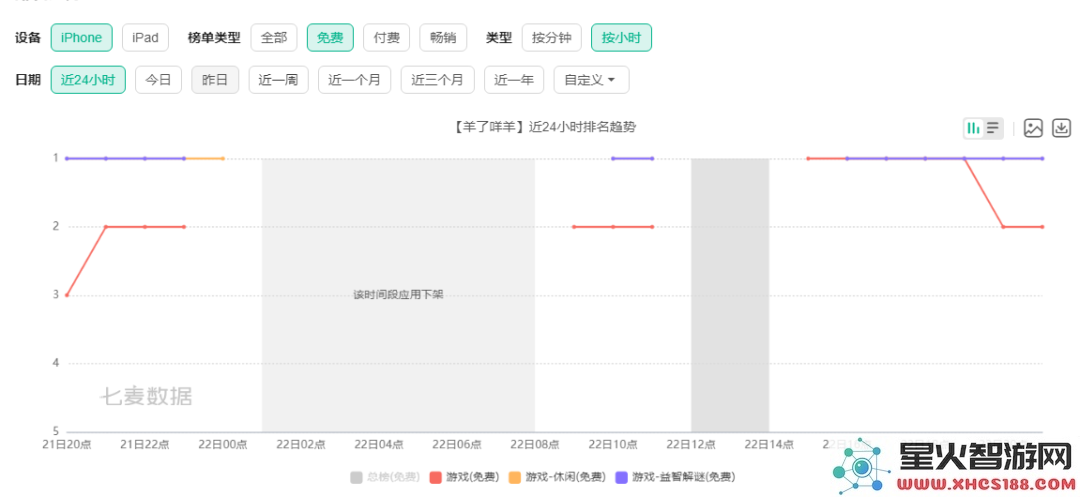Select 近三个月 date range

click(x=437, y=80)
